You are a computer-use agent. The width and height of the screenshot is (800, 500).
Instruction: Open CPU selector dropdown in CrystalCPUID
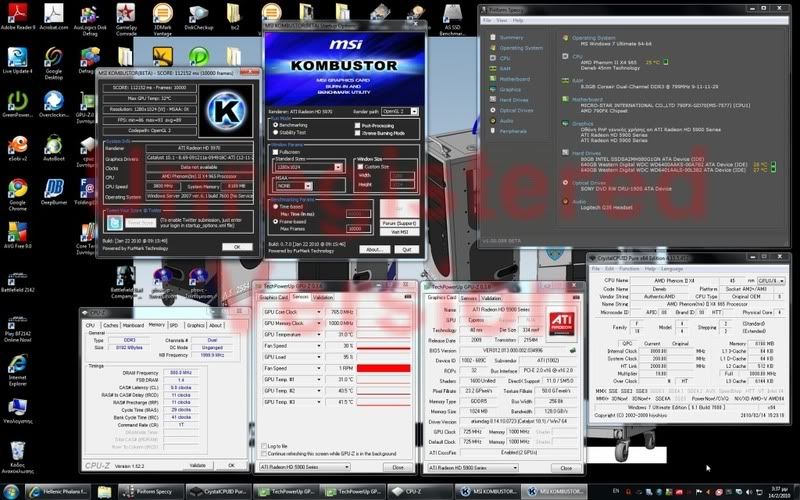(x=770, y=281)
